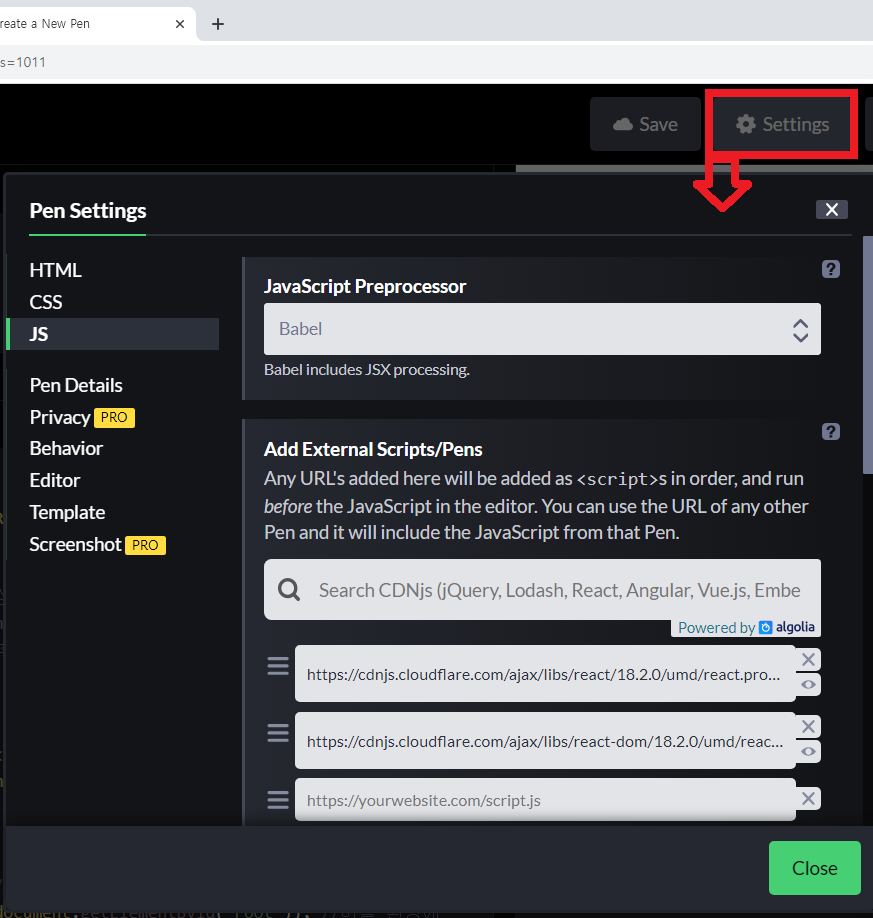Click the 'JavaScript Preprocessor' heading
The image size is (873, 918).
tap(365, 286)
